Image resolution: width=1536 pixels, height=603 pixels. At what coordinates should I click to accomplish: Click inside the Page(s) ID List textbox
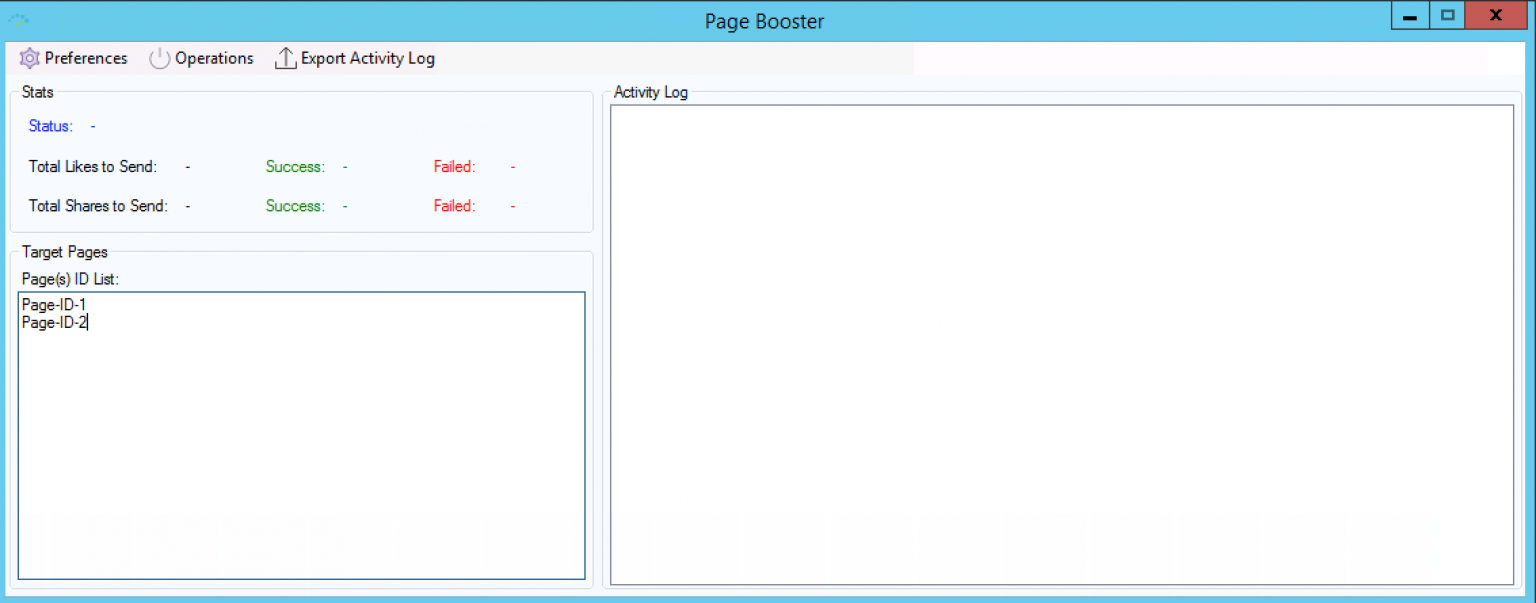(301, 435)
